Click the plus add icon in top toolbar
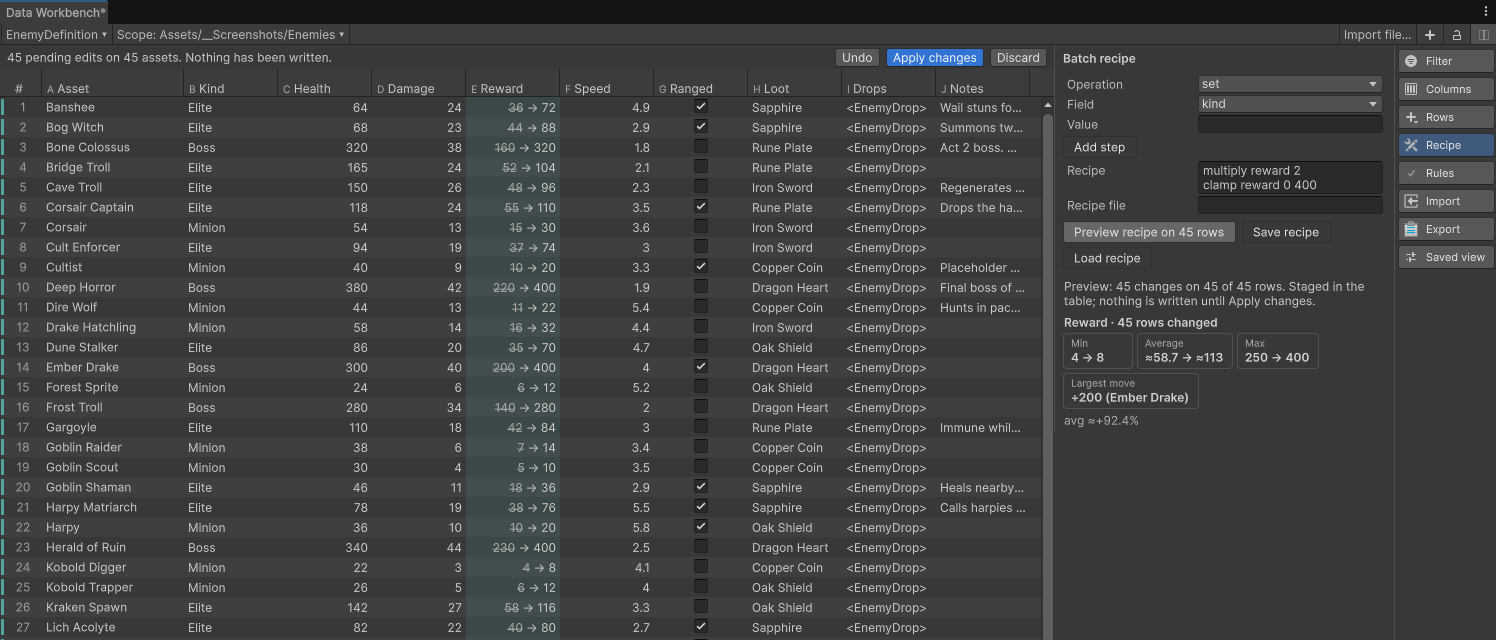This screenshot has width=1496, height=640. 1430,35
